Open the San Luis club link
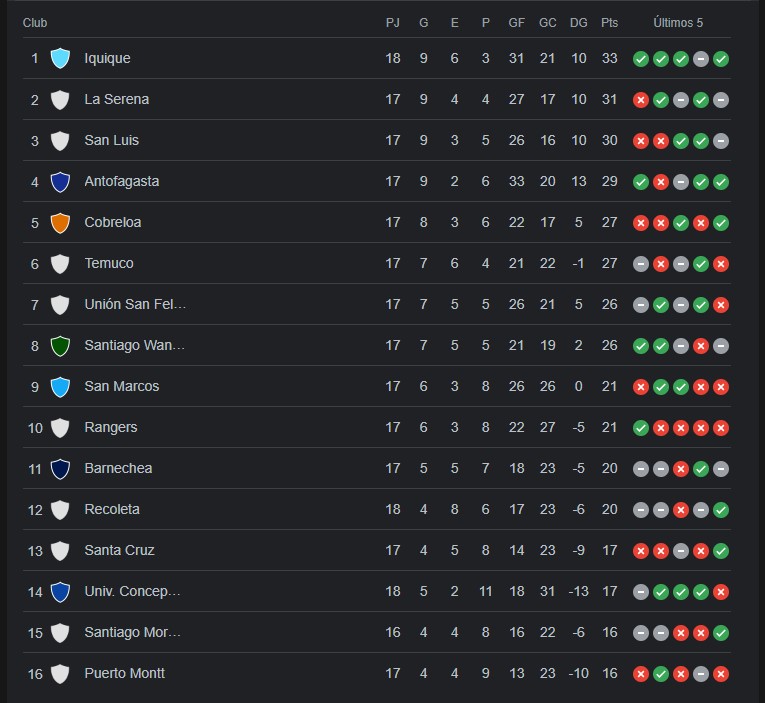This screenshot has width=765, height=703. [112, 141]
